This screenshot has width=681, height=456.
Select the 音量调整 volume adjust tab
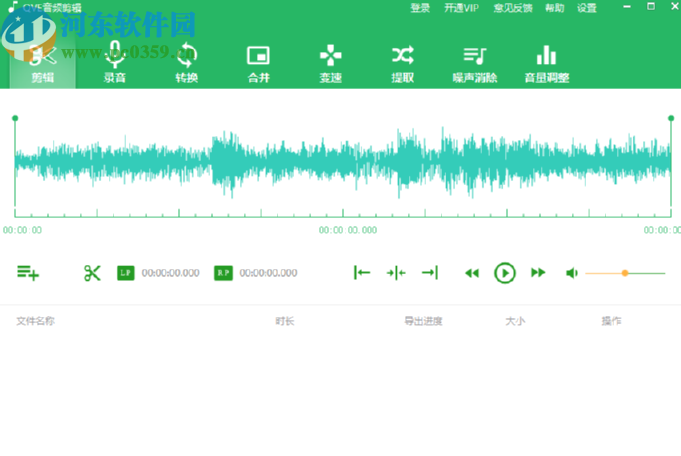547,63
